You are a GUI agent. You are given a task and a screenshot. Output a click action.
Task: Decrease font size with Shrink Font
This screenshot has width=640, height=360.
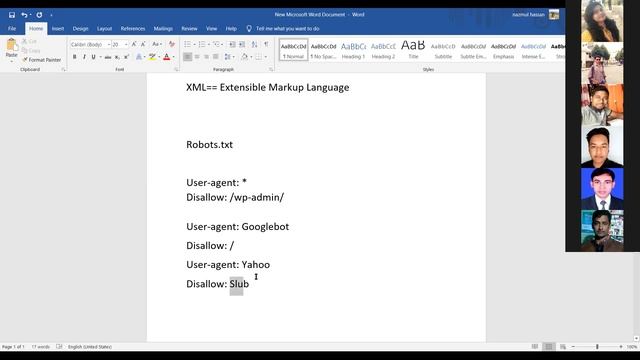point(143,44)
